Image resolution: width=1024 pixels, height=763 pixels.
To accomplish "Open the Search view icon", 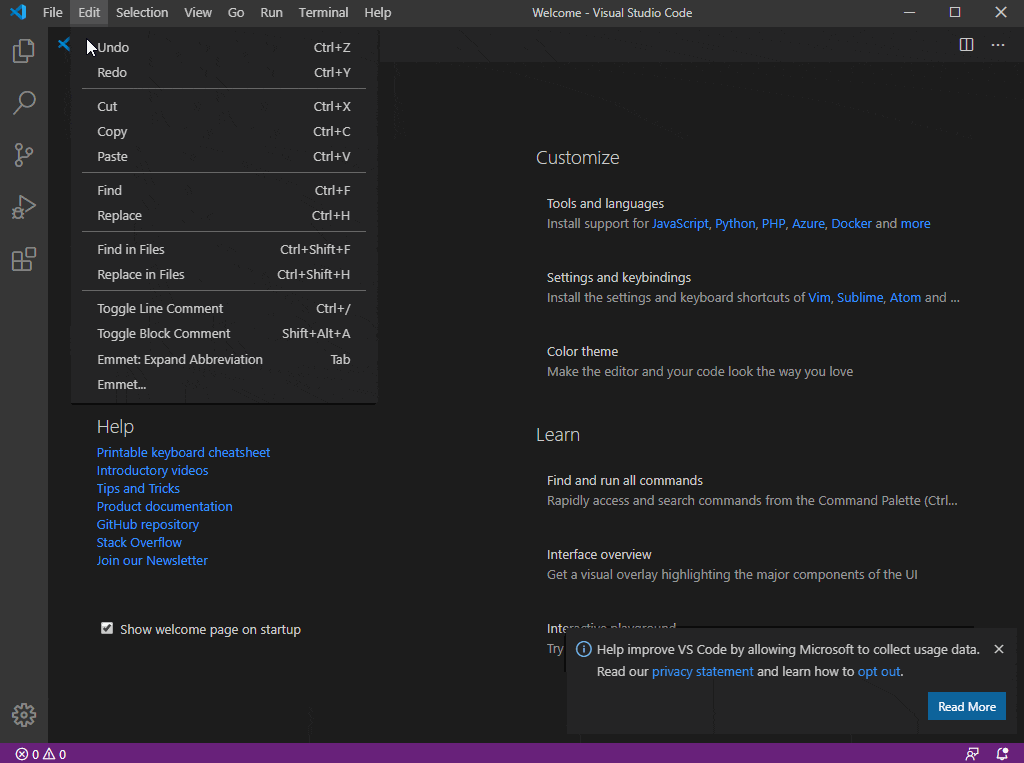I will tap(24, 103).
